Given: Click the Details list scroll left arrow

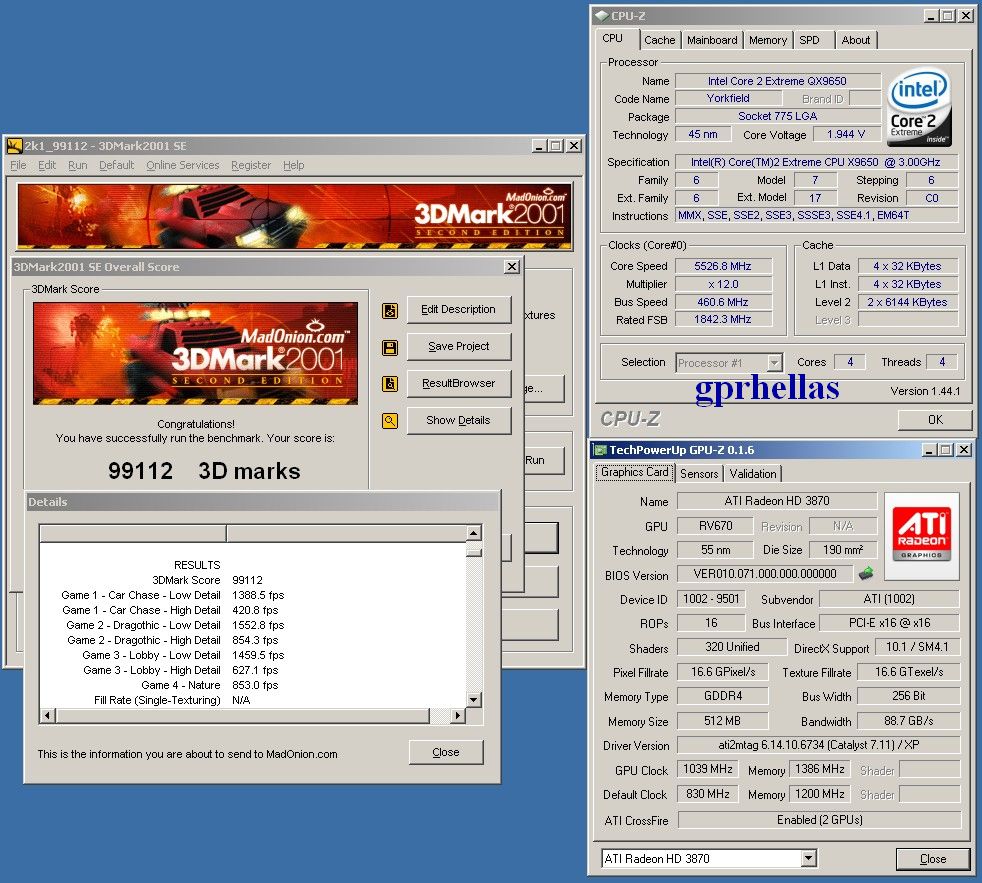Looking at the screenshot, I should point(48,715).
